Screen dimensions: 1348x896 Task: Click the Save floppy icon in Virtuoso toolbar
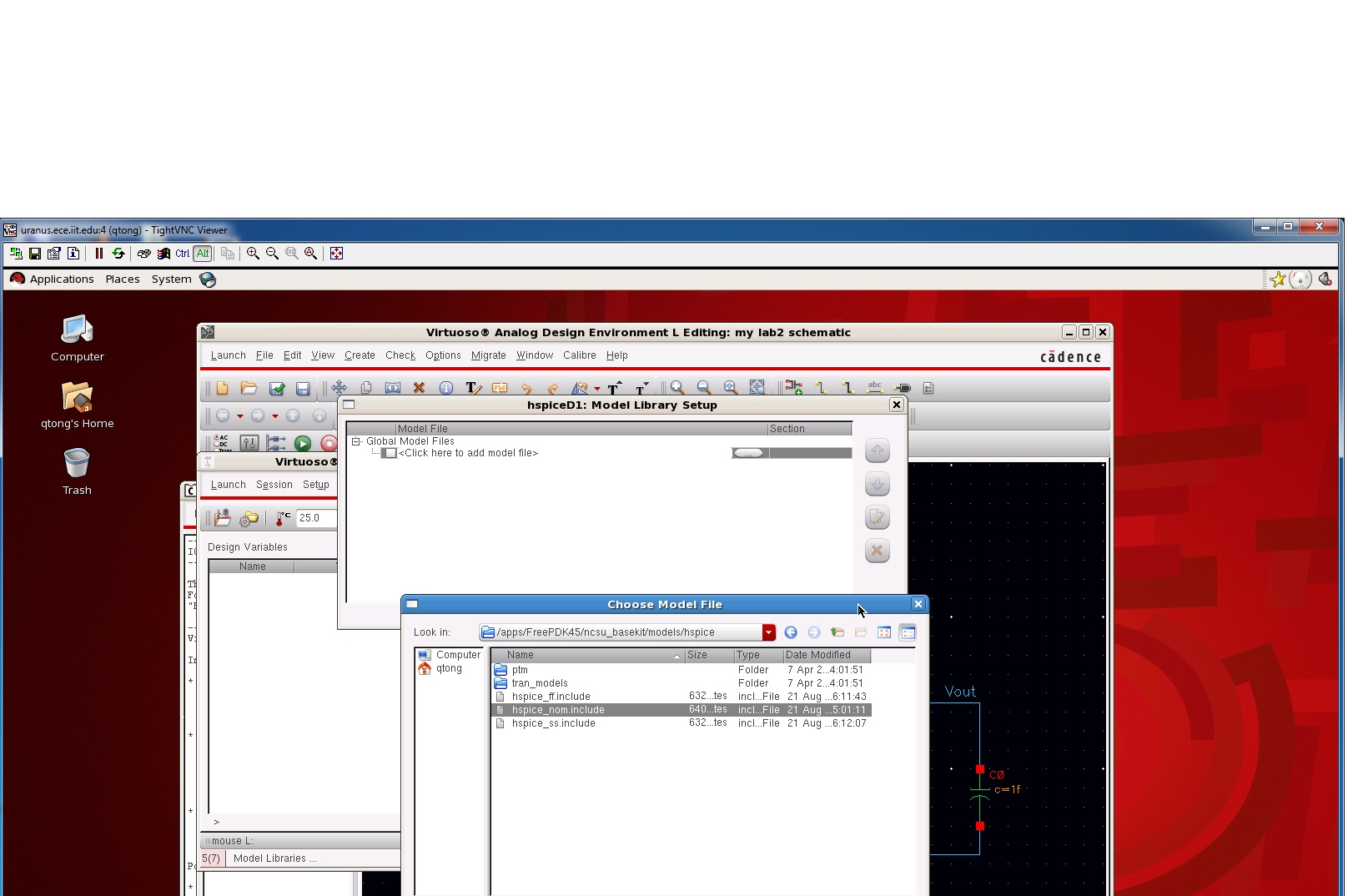click(303, 388)
